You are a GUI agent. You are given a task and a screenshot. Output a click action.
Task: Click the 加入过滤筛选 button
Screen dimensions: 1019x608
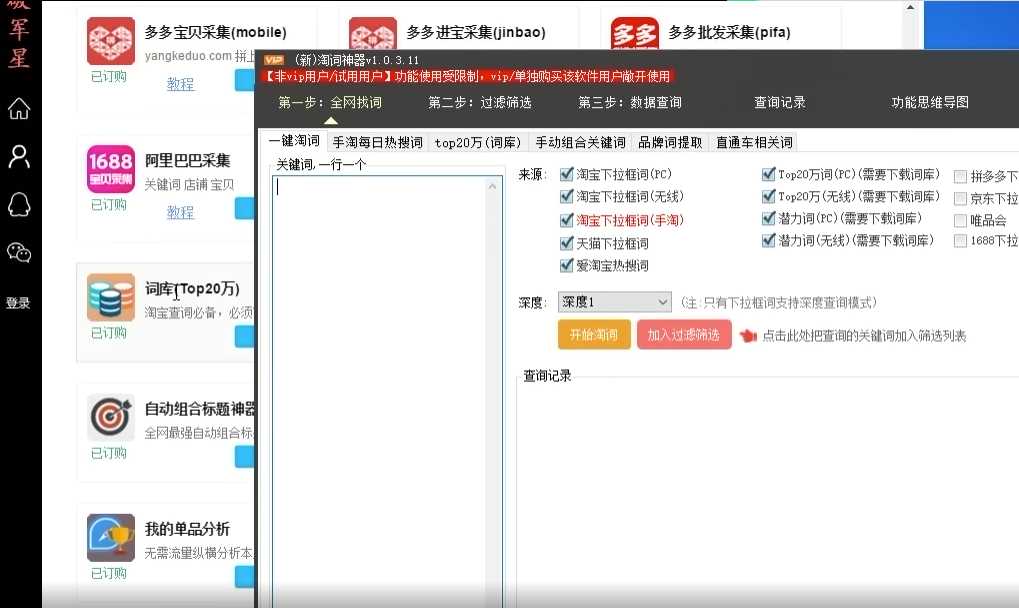pos(684,335)
